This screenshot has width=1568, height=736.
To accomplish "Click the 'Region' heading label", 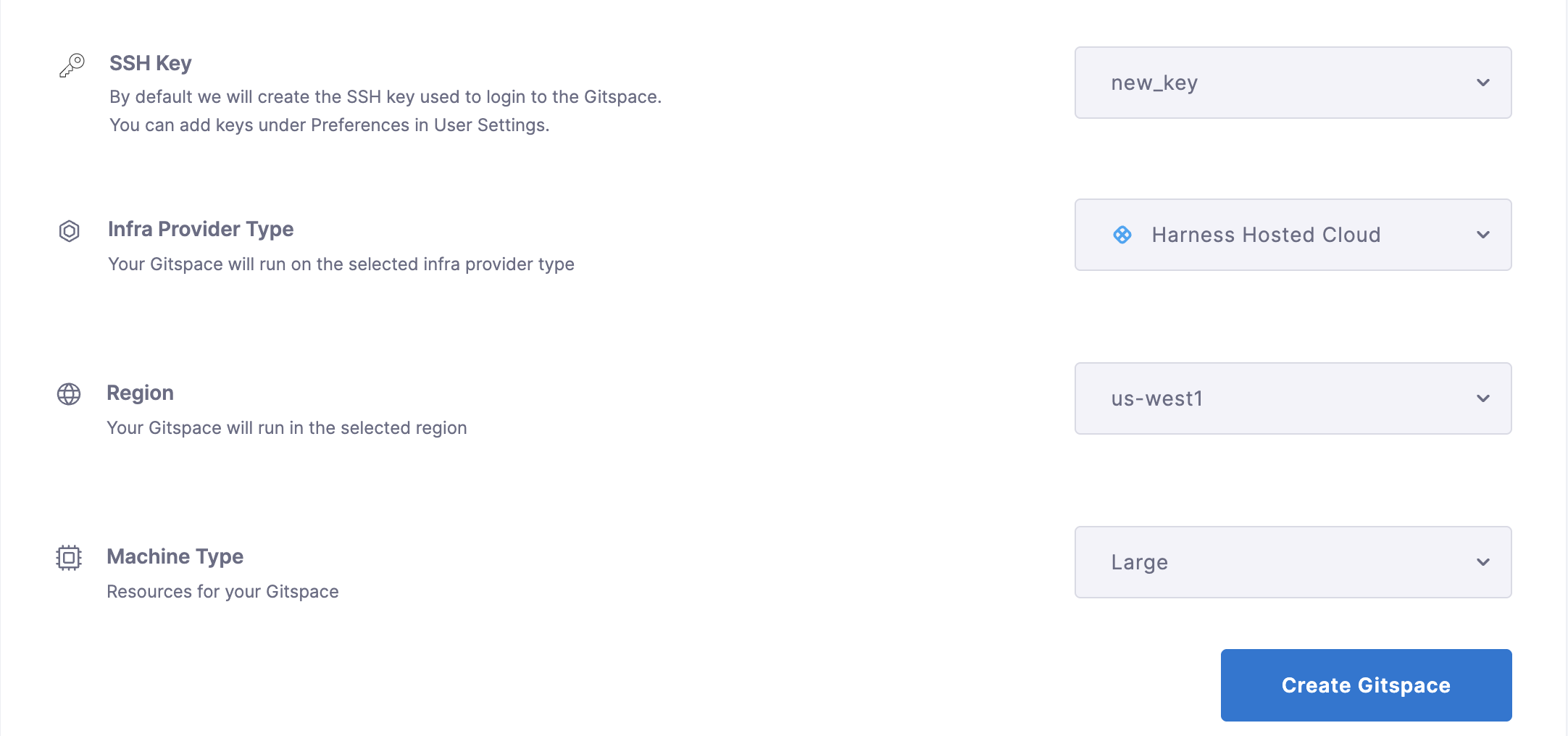I will [140, 393].
